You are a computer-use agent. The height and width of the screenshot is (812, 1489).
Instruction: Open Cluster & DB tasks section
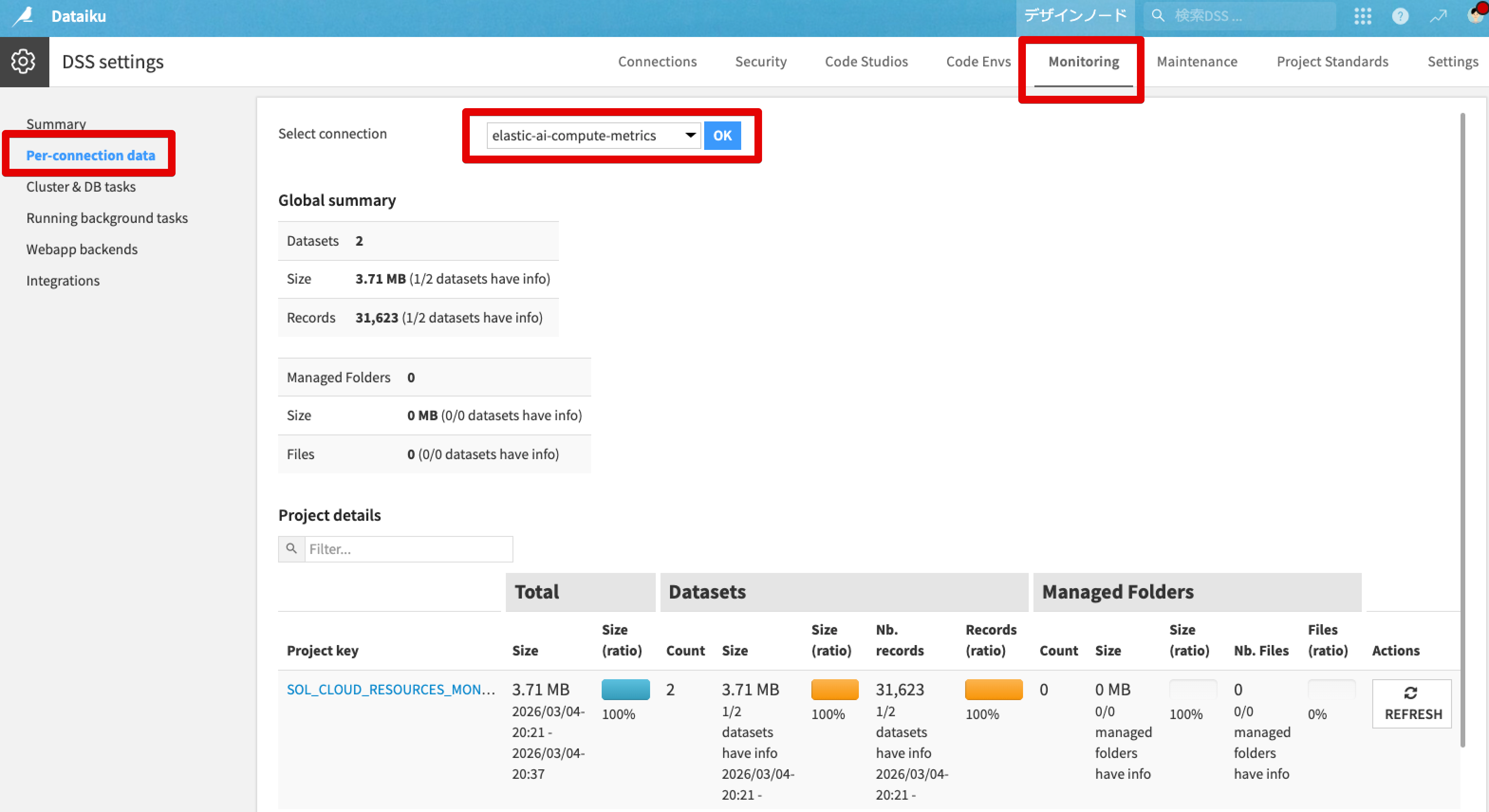pos(81,187)
